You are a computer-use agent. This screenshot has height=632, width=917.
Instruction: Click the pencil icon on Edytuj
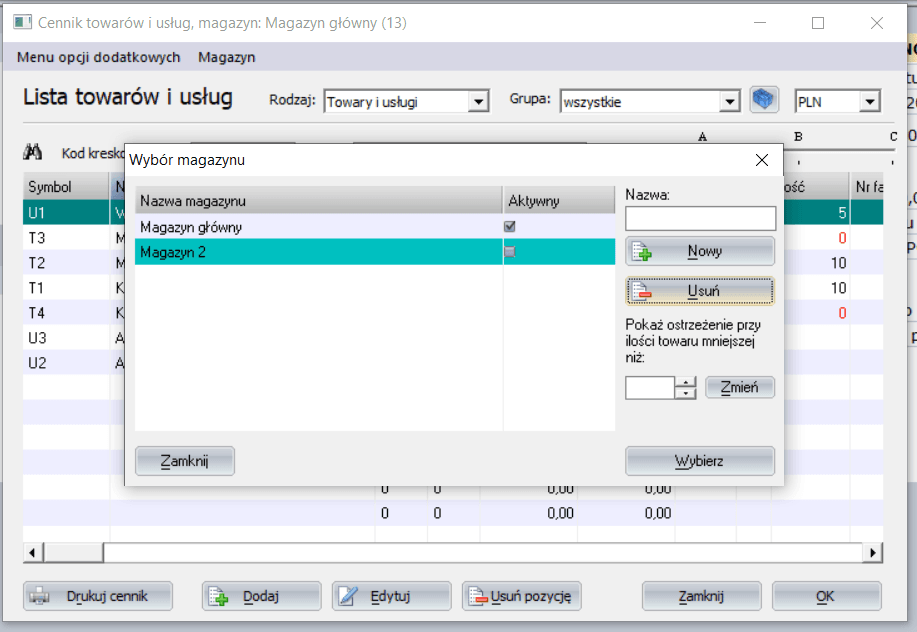click(348, 597)
